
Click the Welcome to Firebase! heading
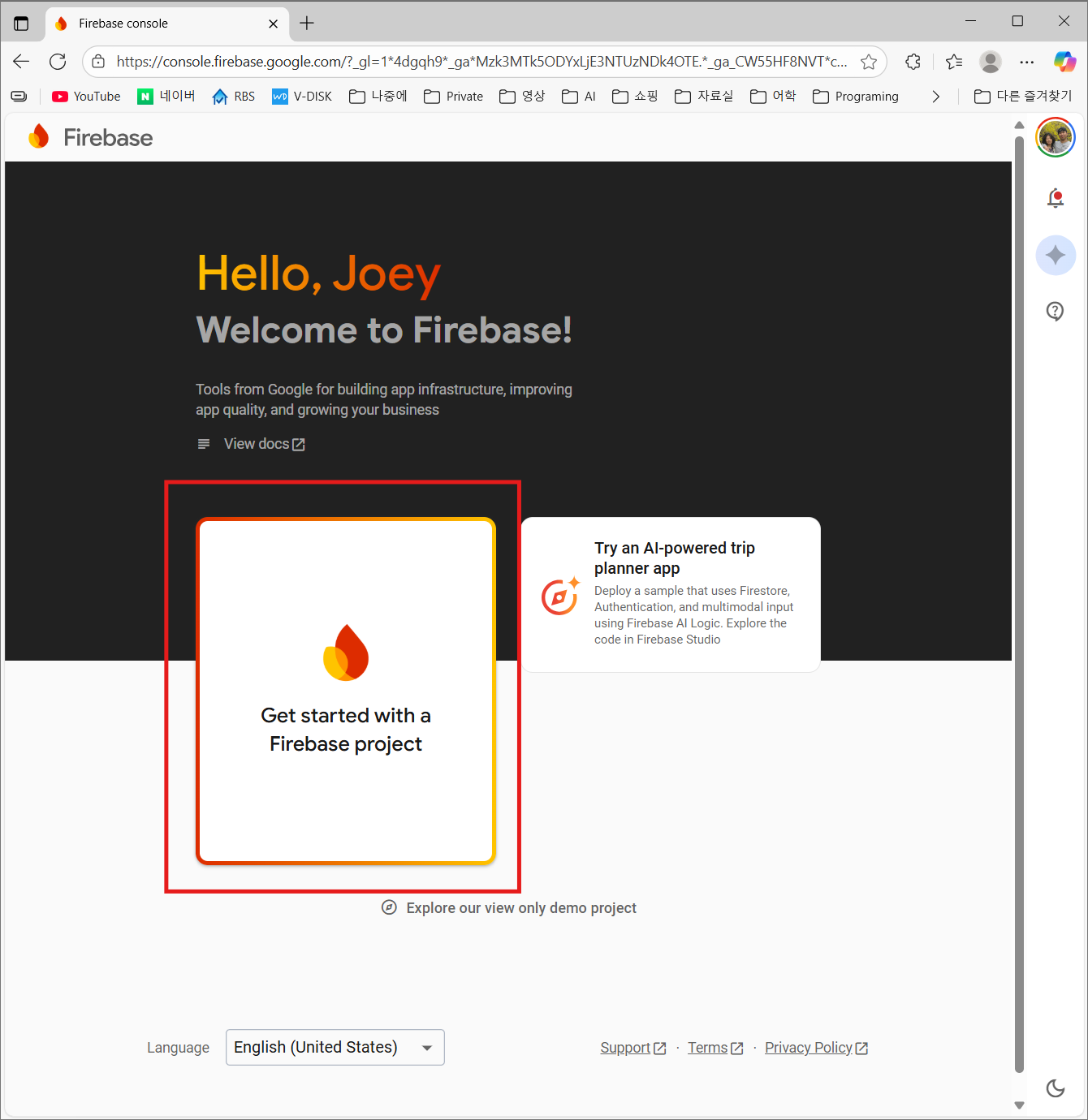point(384,330)
